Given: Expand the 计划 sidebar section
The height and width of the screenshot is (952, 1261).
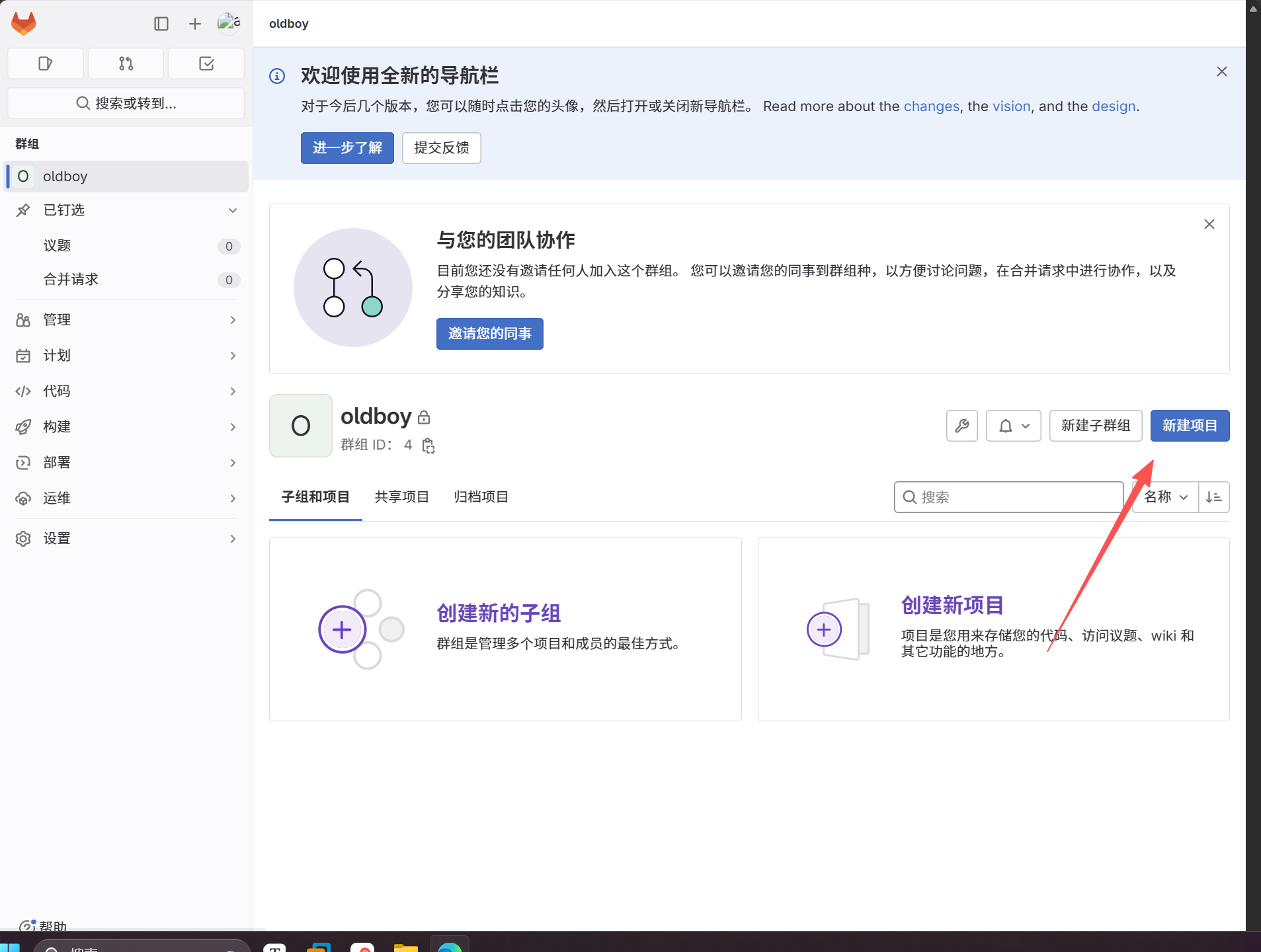Looking at the screenshot, I should [x=126, y=356].
